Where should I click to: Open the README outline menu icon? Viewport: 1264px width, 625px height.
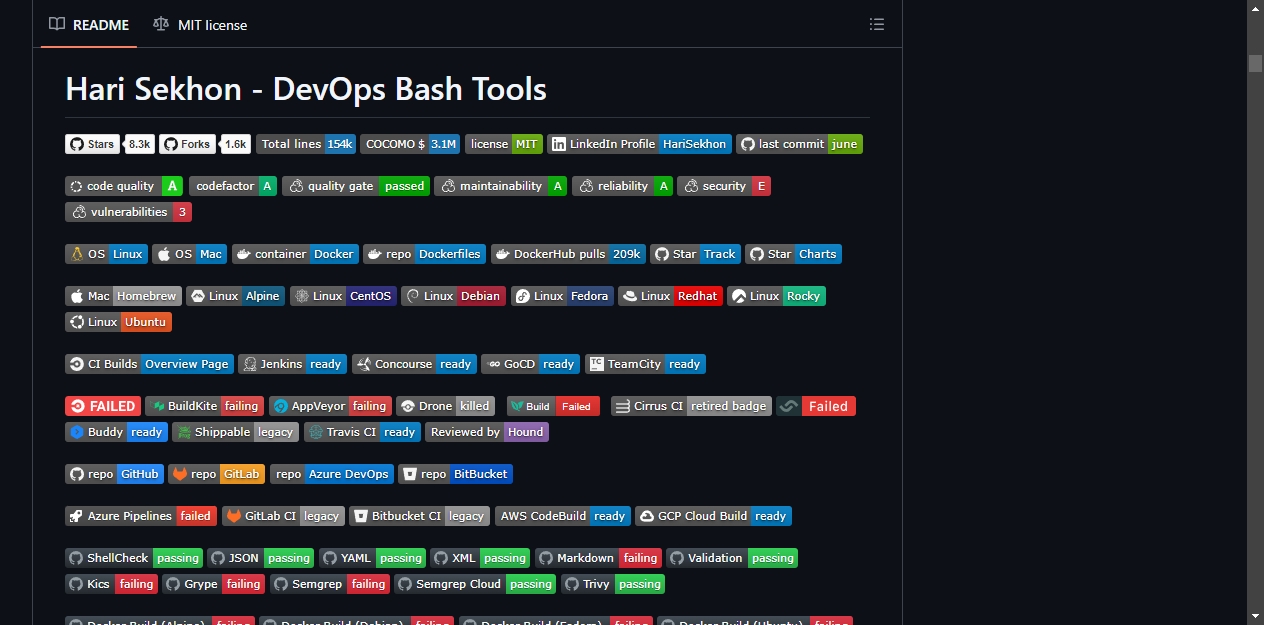tap(877, 24)
